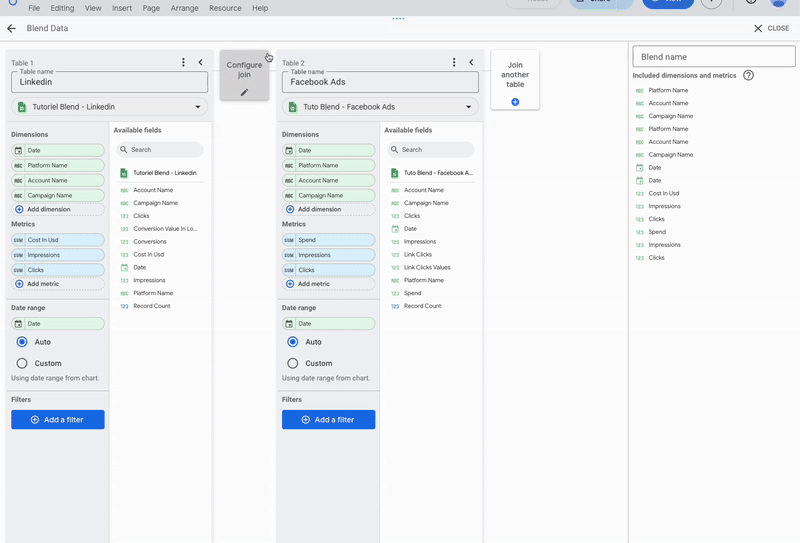
Task: Click Add dimension in Table 1
Action: pyautogui.click(x=58, y=209)
